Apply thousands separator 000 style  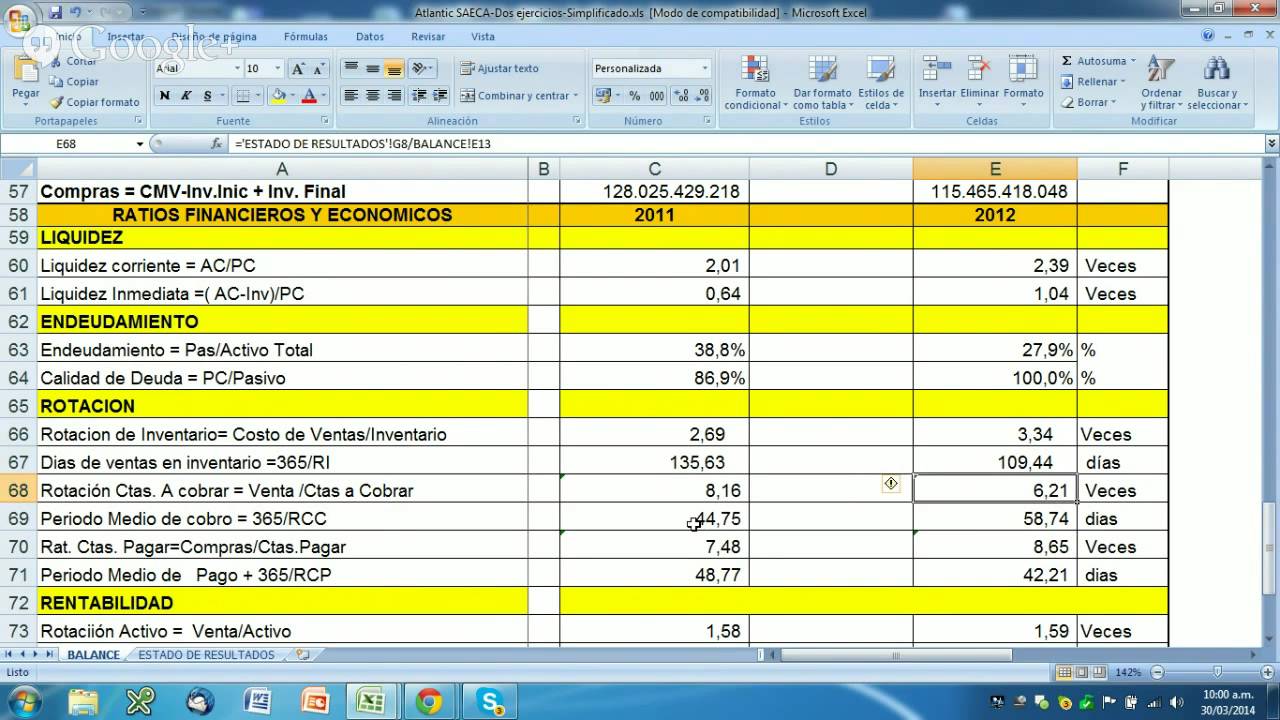coord(657,96)
